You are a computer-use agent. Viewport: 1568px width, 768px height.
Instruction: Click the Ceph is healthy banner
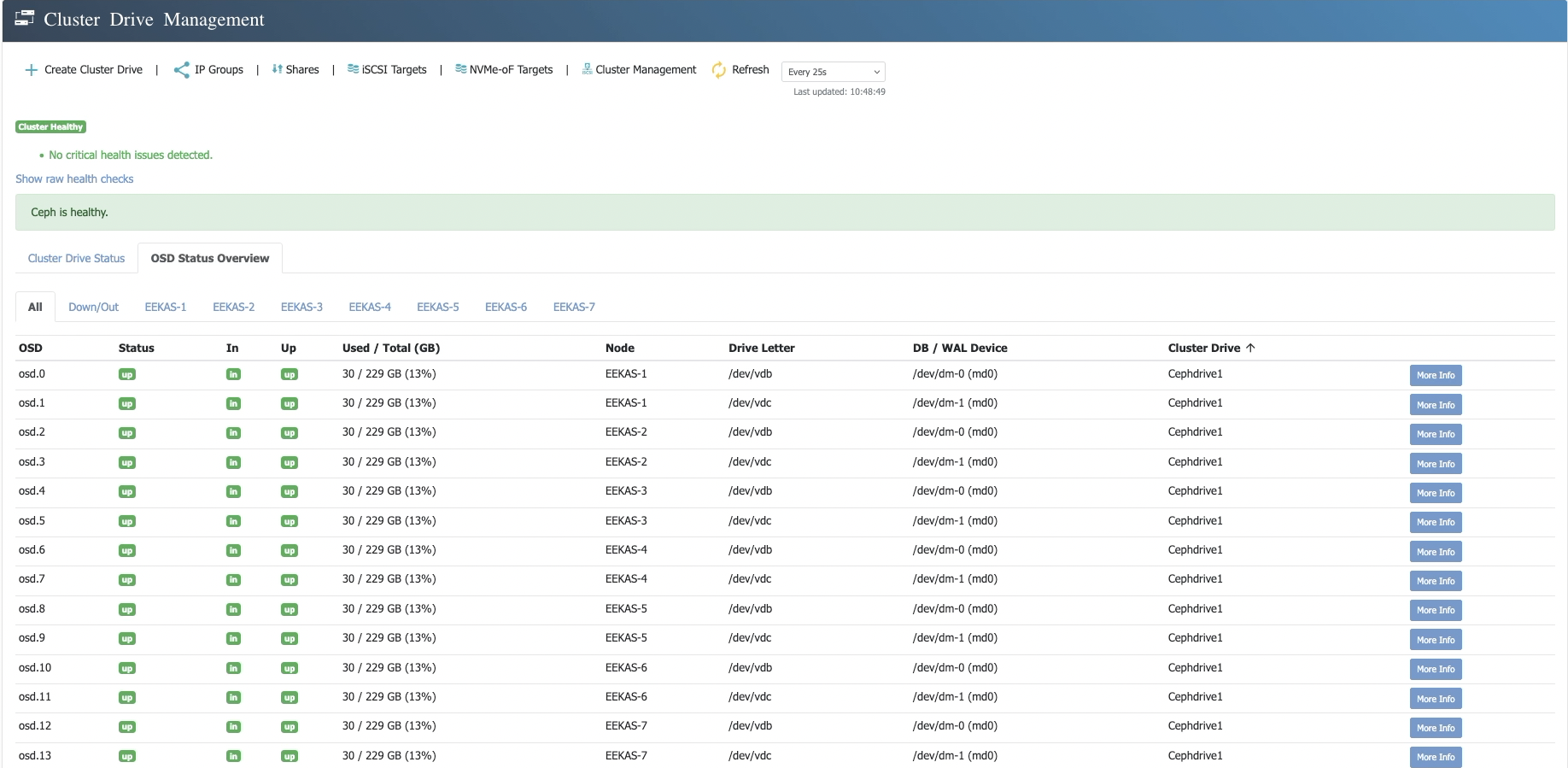[785, 212]
